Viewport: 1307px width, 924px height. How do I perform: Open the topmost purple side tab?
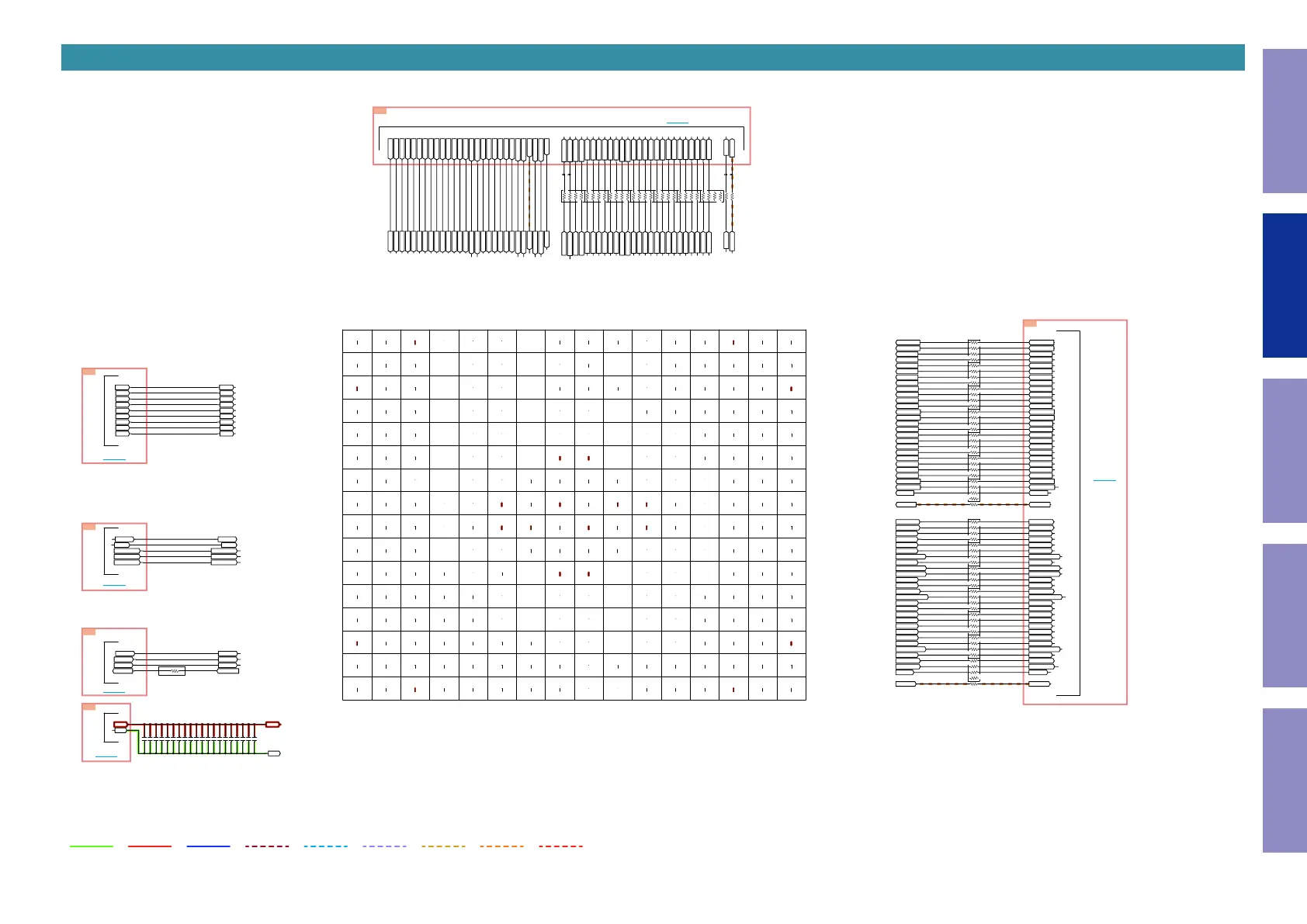point(1284,121)
